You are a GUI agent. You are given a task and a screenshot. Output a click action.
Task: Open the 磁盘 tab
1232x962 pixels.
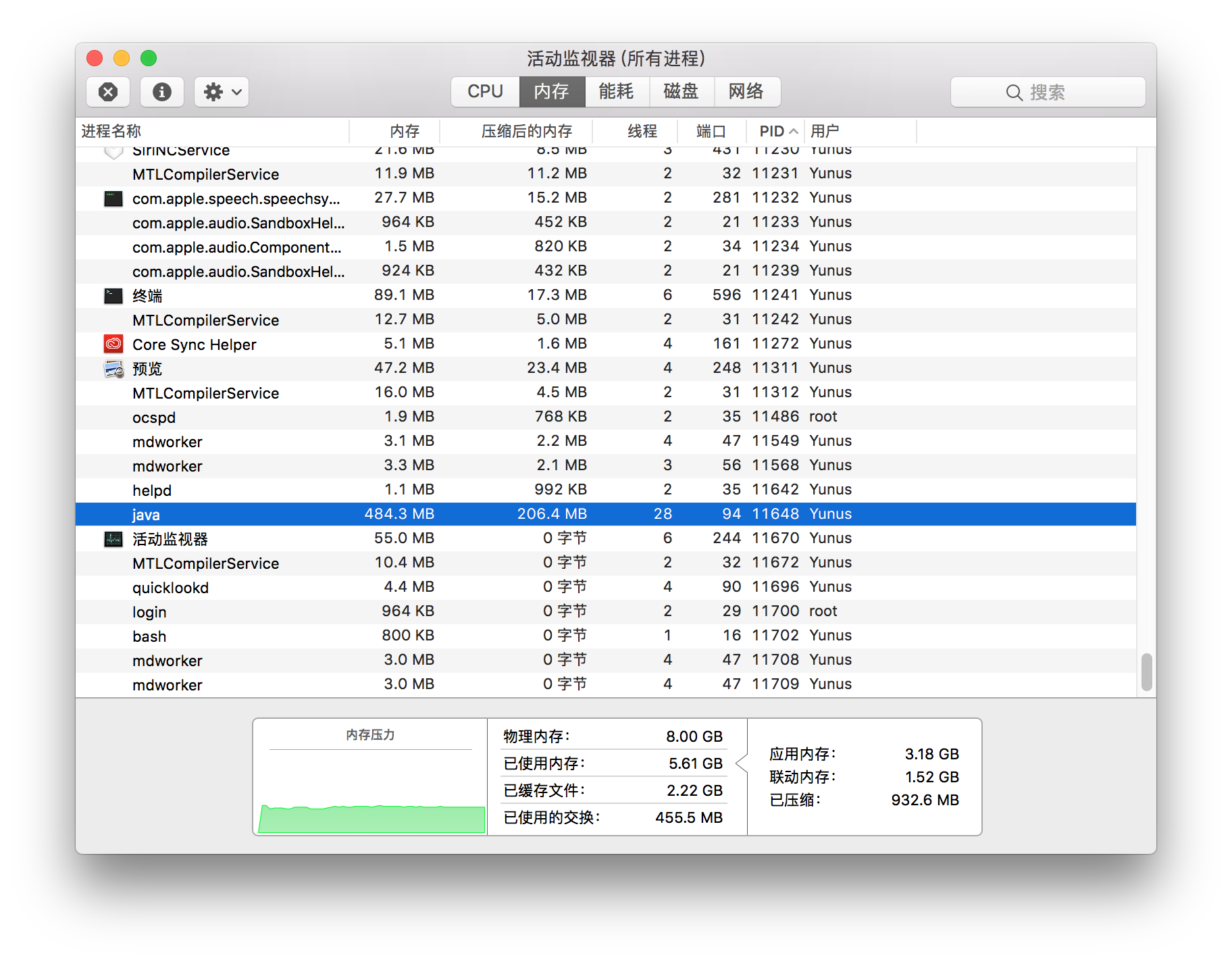point(682,92)
